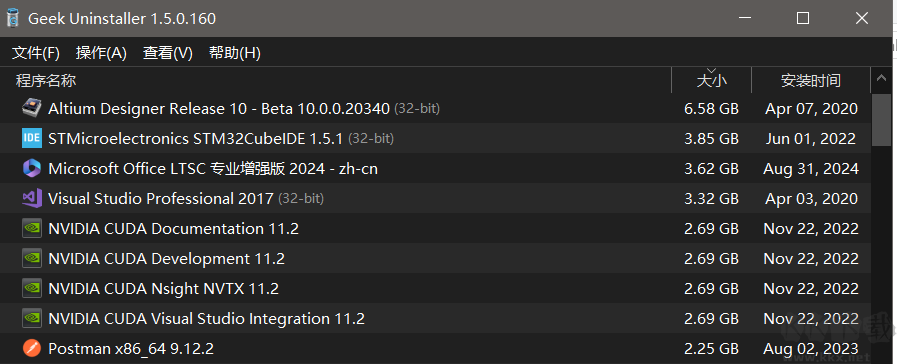
Task: Click the NVIDIA CUDA Development icon
Action: coord(31,259)
